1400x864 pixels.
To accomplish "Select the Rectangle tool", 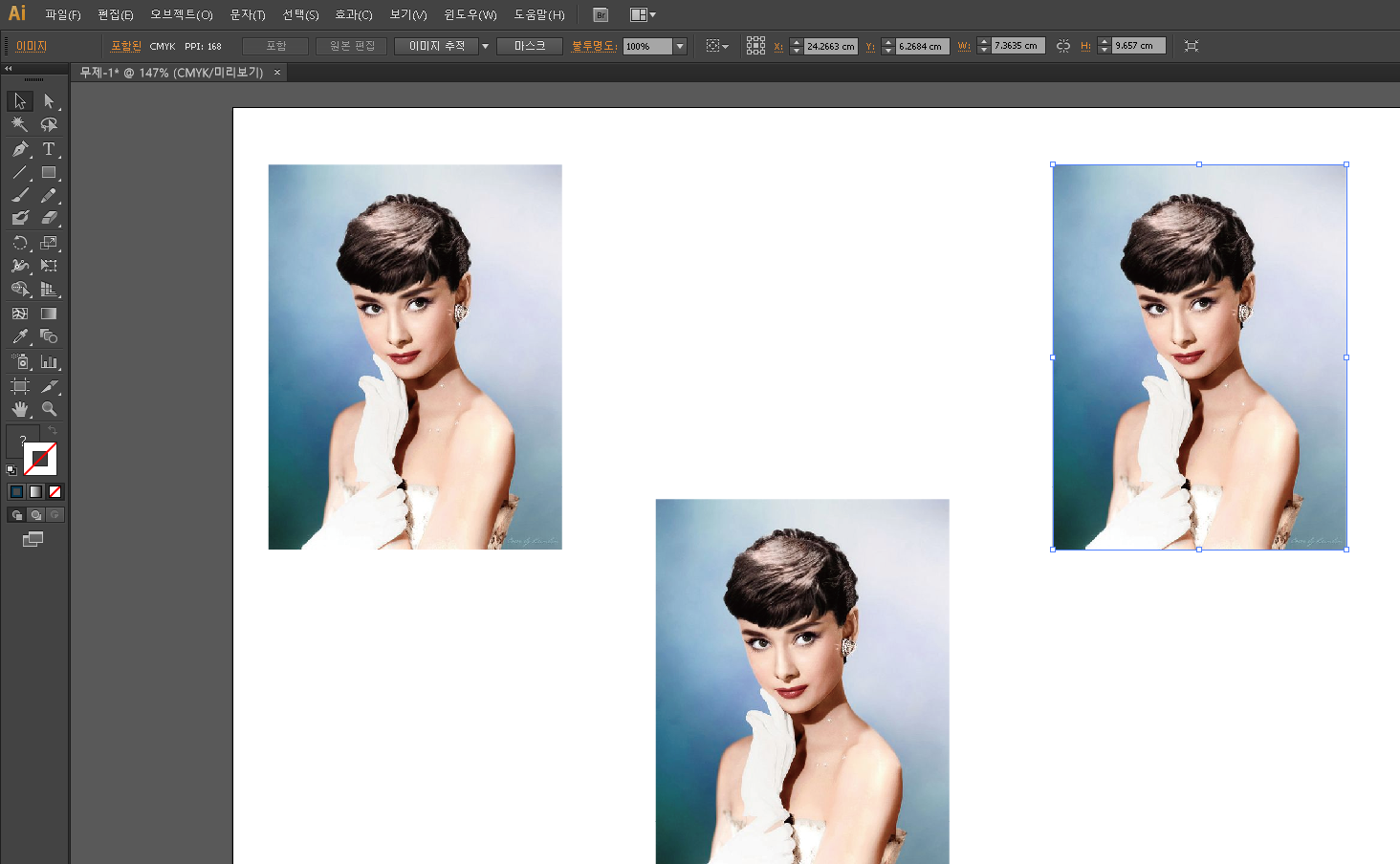I will pos(49,173).
